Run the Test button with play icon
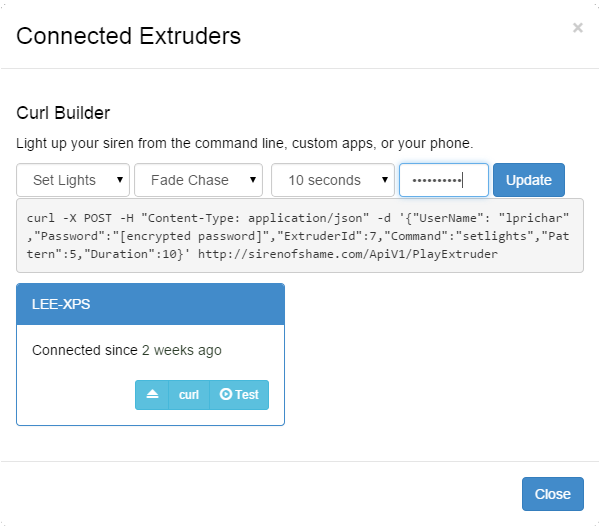Viewport: 602px width, 530px height. click(x=239, y=395)
